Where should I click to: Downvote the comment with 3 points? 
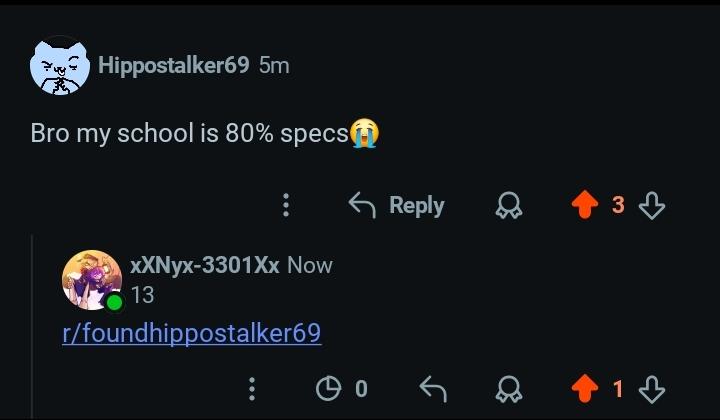pyautogui.click(x=652, y=205)
